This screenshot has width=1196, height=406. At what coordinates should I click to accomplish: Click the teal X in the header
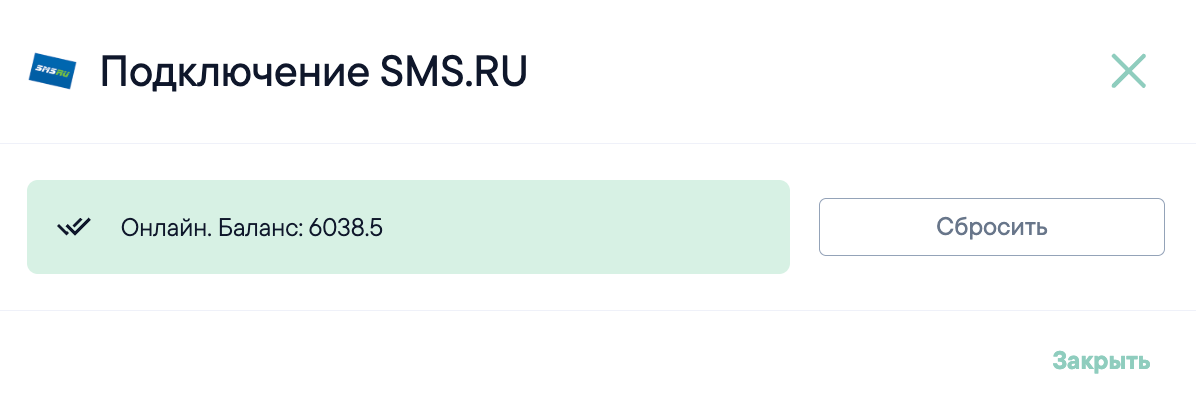(x=1128, y=71)
